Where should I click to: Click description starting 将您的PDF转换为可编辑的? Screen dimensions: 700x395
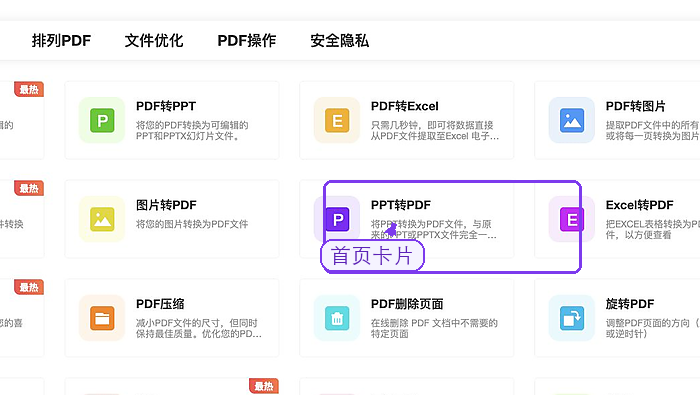(x=192, y=130)
